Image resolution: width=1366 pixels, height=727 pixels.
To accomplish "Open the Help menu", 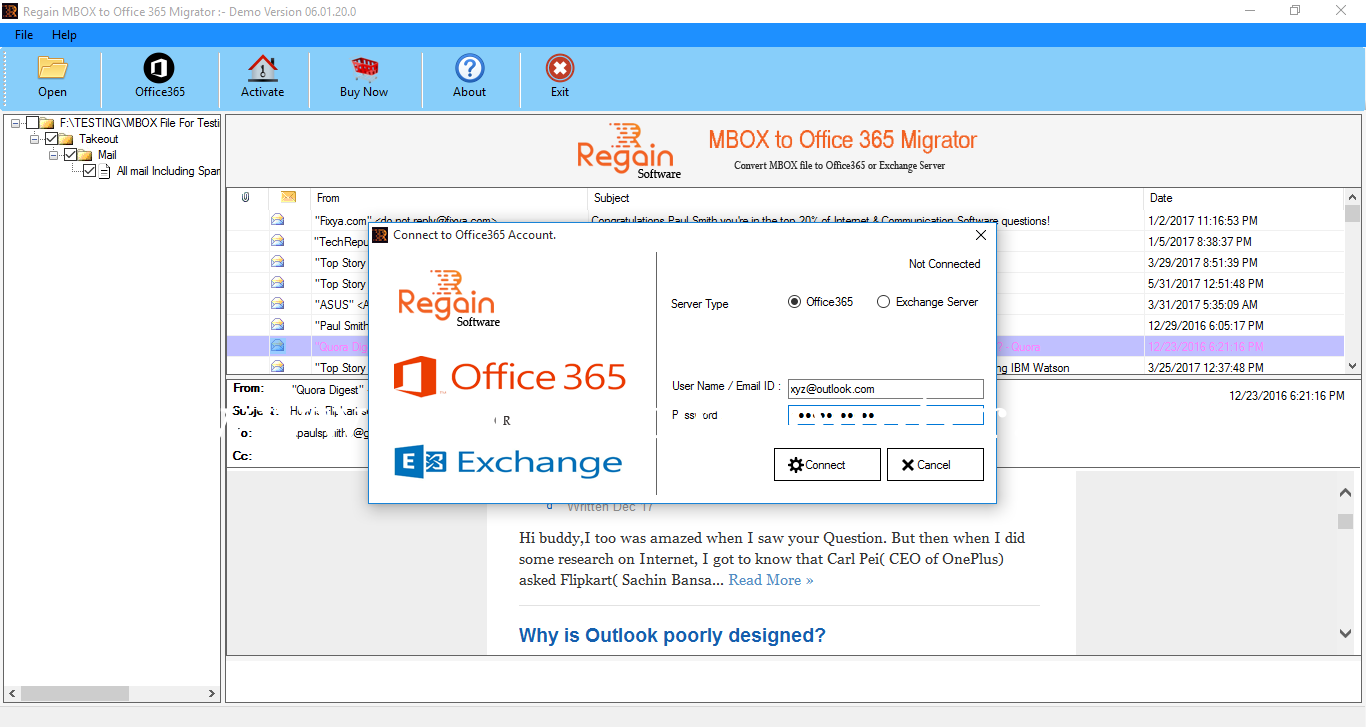I will tap(64, 35).
